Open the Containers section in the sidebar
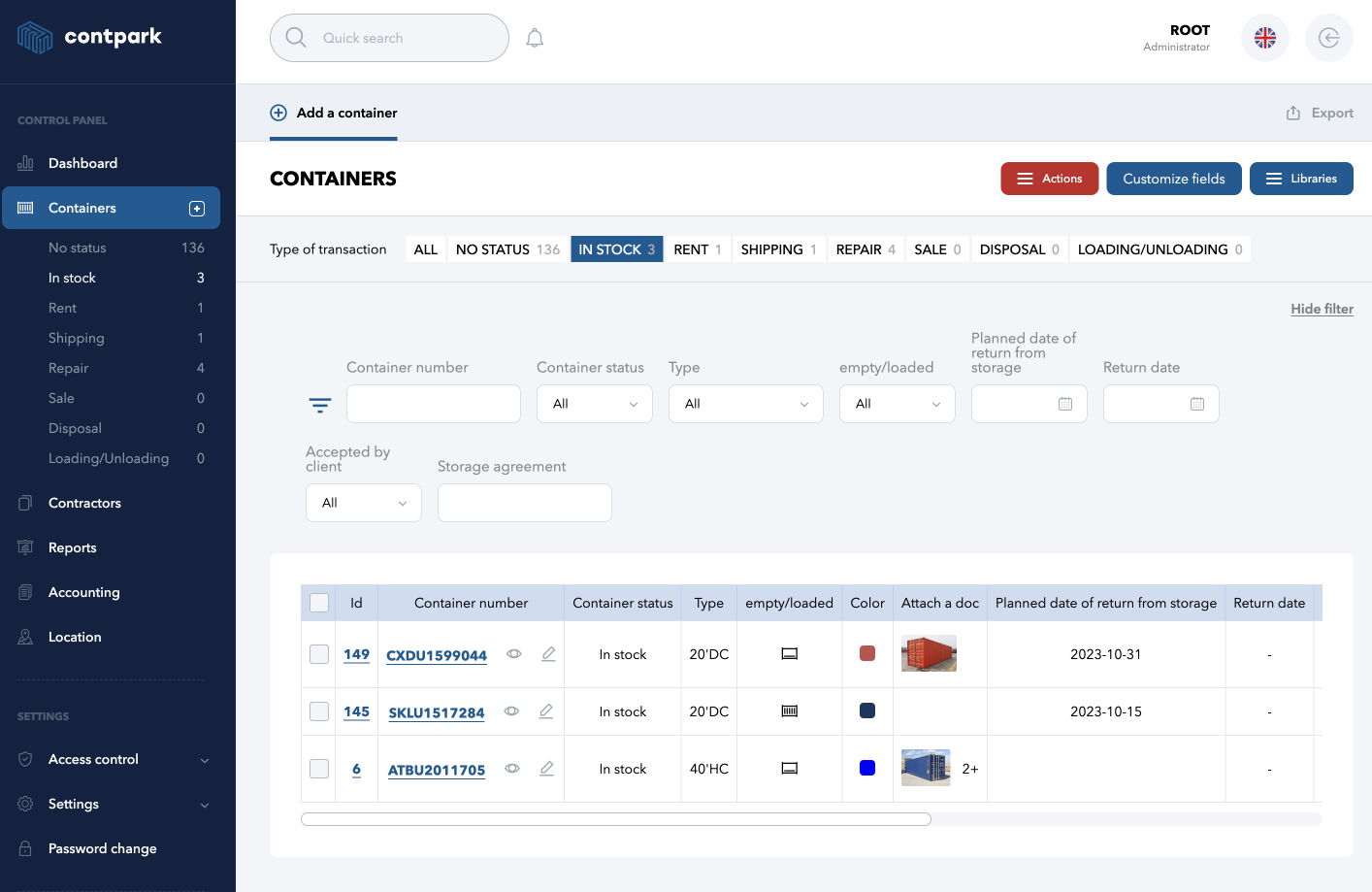The width and height of the screenshot is (1372, 892). [82, 208]
